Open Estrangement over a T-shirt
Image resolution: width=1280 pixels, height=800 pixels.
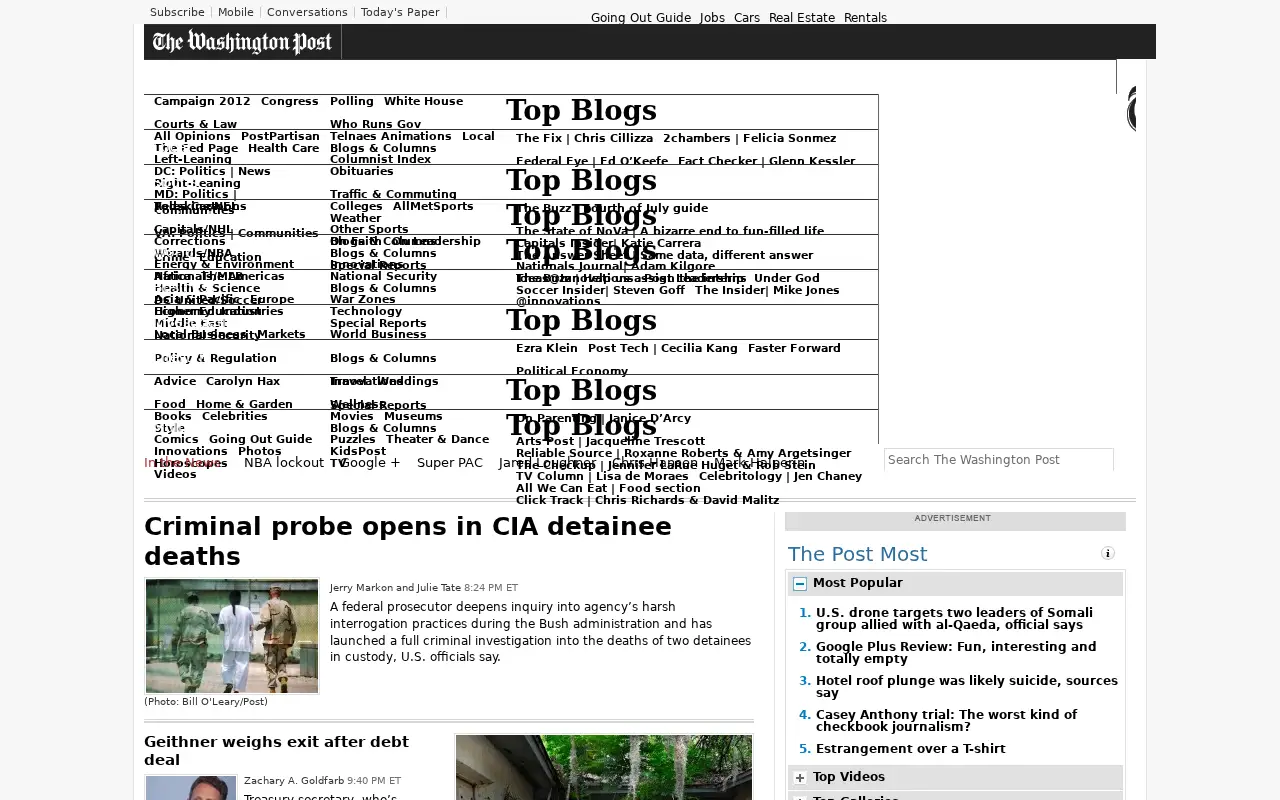point(911,749)
